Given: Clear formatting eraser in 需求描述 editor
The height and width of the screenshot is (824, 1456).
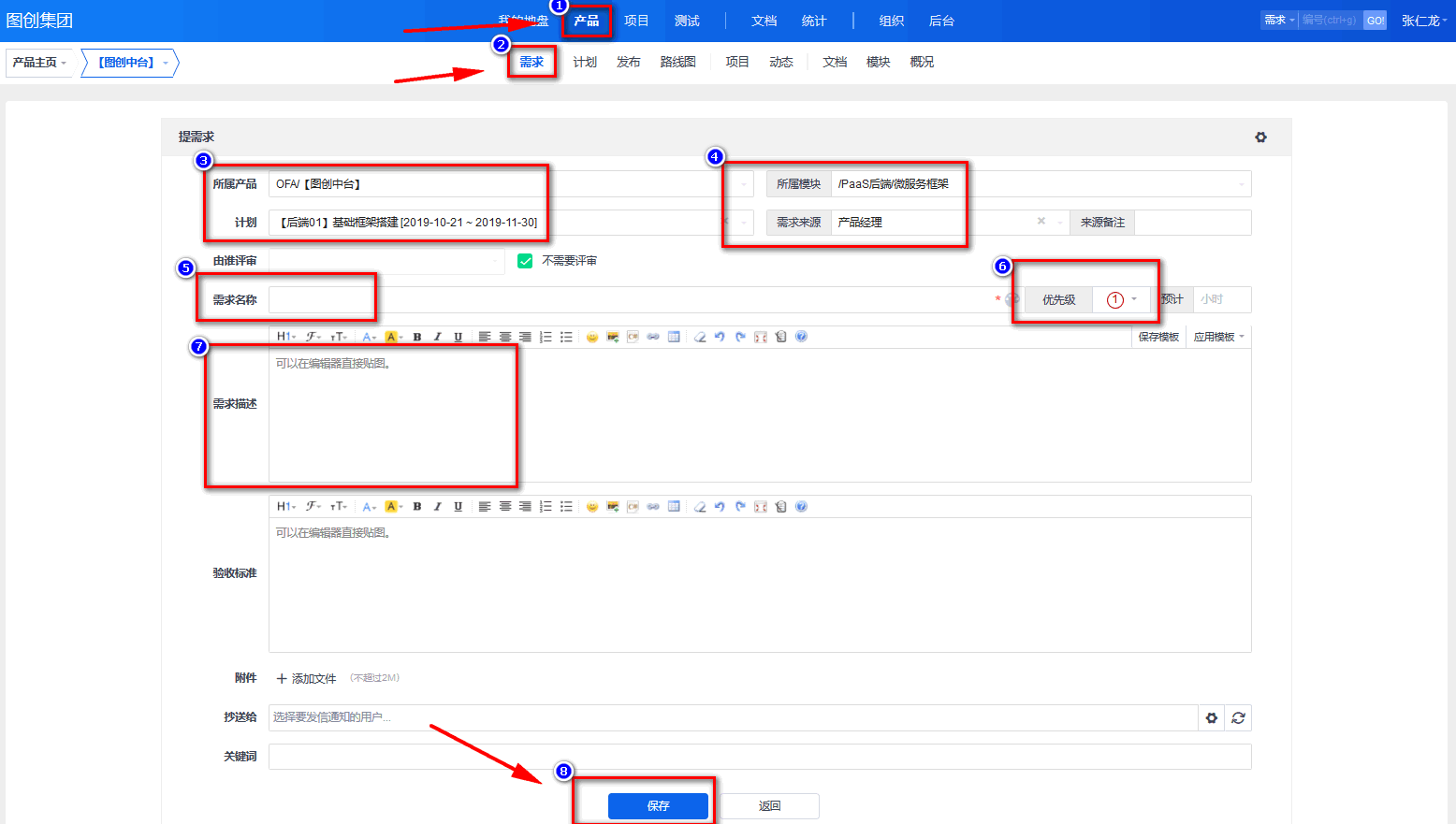Looking at the screenshot, I should coord(700,337).
